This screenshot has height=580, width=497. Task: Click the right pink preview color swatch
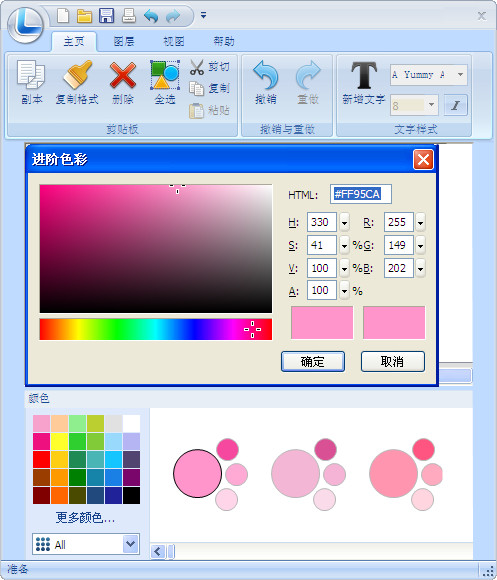[394, 322]
